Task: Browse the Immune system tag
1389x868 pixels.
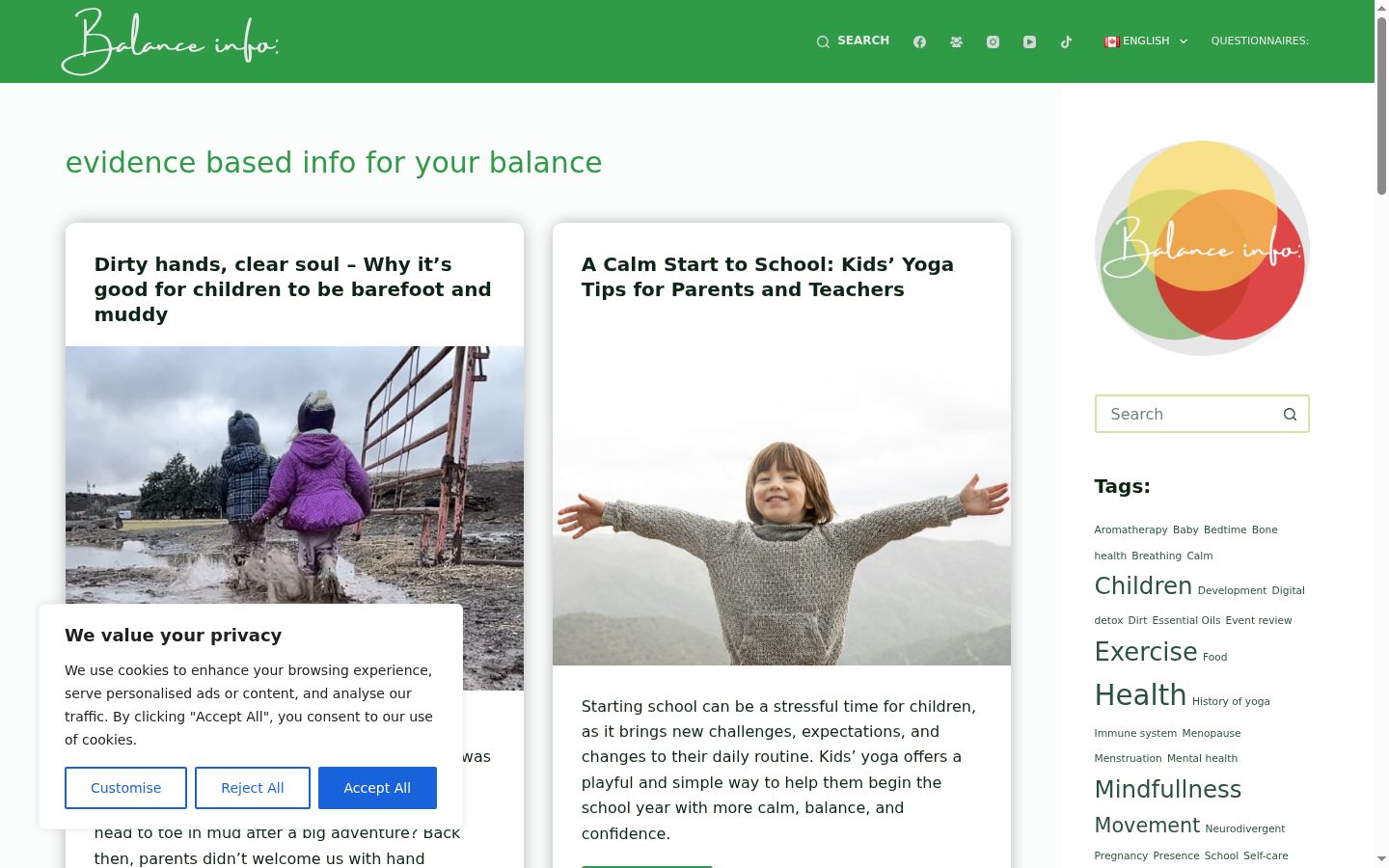Action: [1135, 733]
